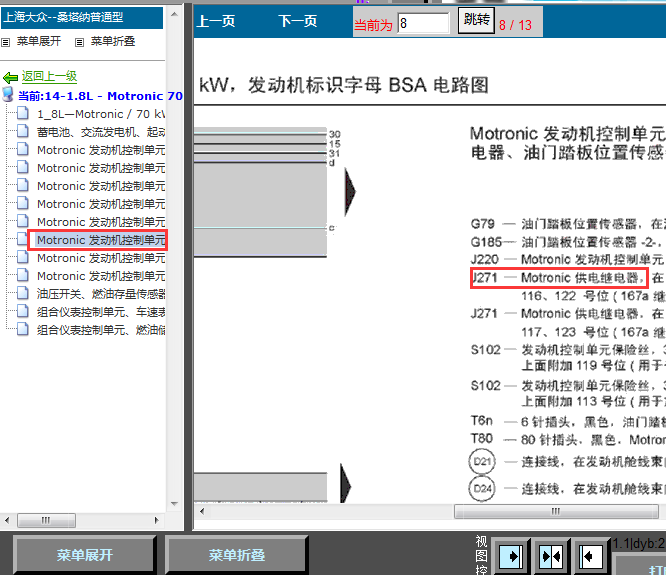Click 菜单折叠 icon in top panel

(79, 42)
